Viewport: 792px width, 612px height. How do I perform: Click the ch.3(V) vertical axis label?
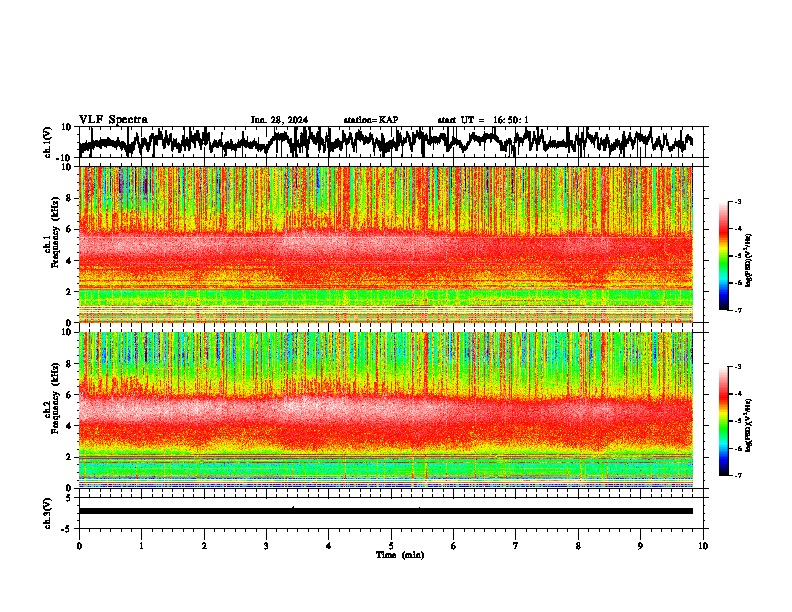click(x=48, y=513)
